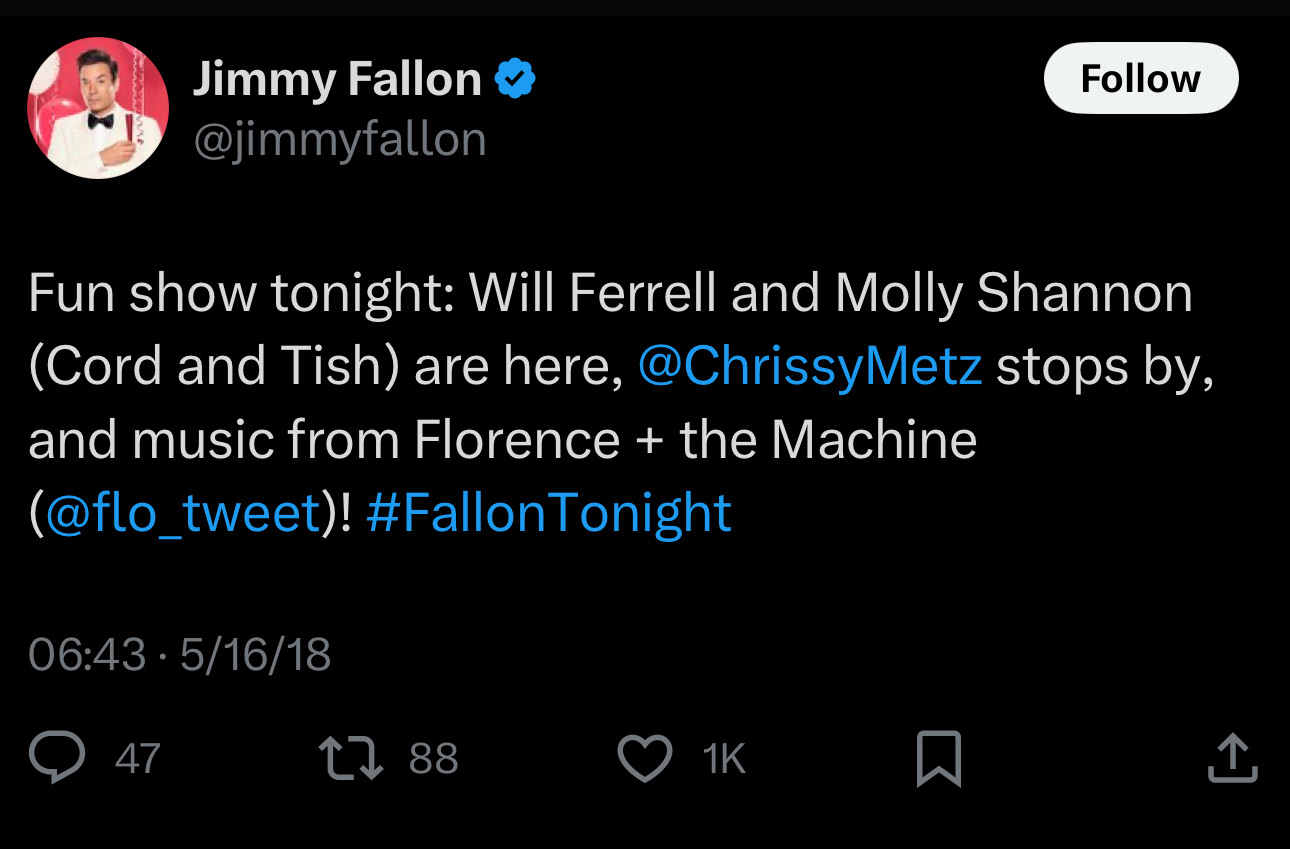The image size is (1290, 849).
Task: Click the blue verified badge
Action: pyautogui.click(x=516, y=80)
